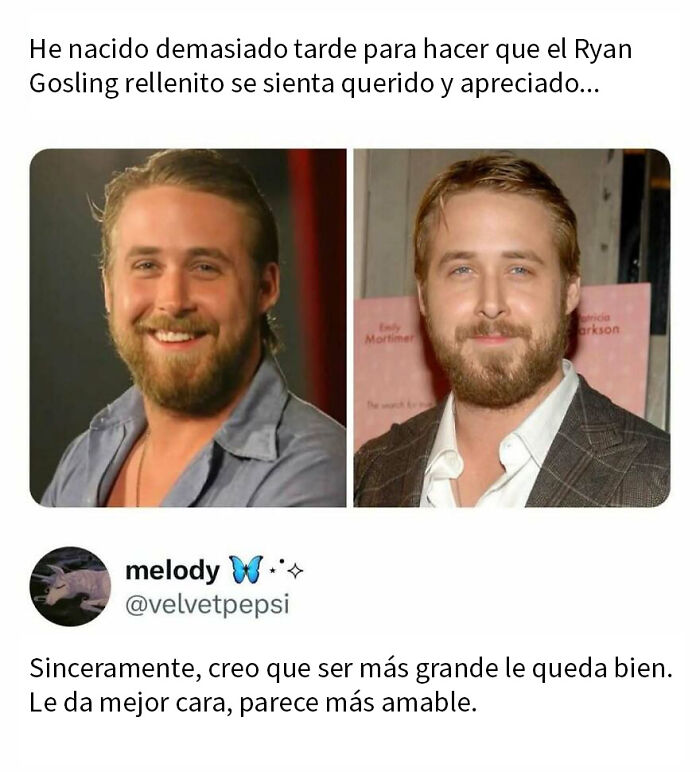Click the 'Gosling rellenito se sienta' text line
Screen dimensions: 700x772
click(x=314, y=84)
